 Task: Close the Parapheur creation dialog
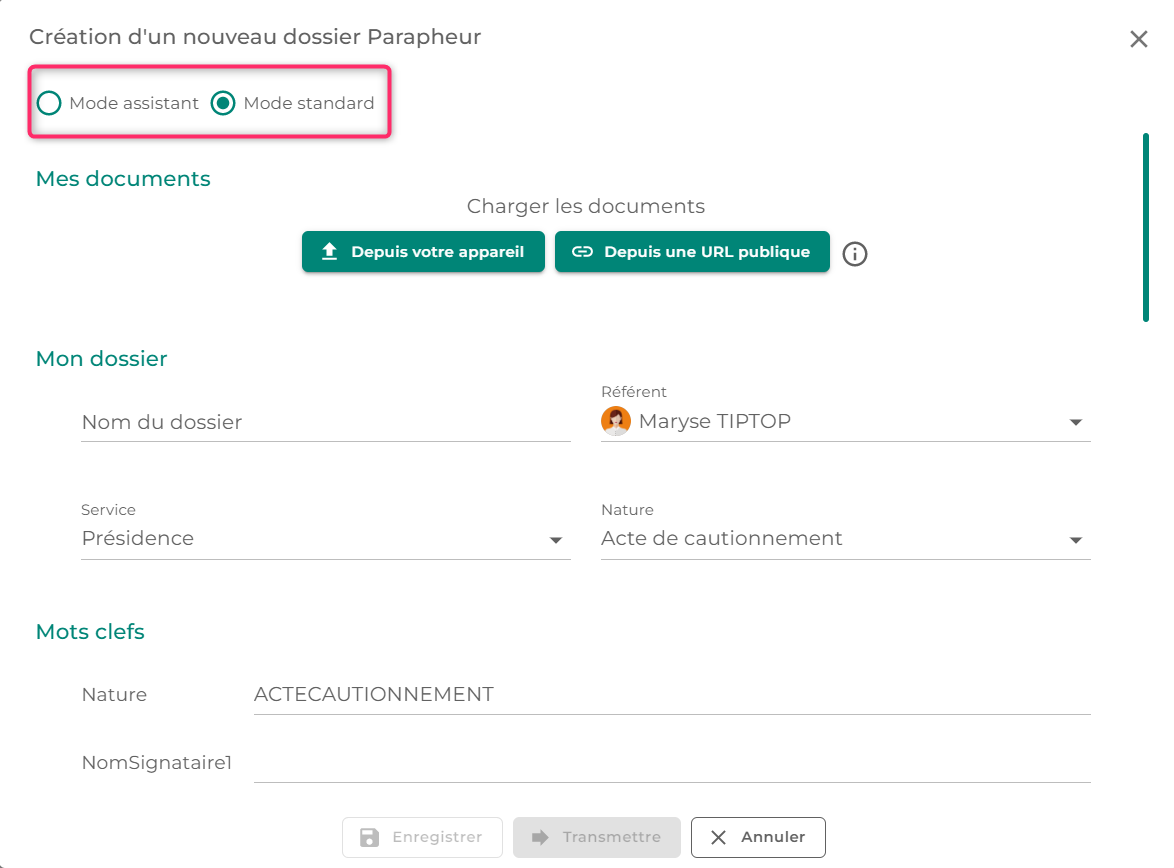(x=1139, y=39)
